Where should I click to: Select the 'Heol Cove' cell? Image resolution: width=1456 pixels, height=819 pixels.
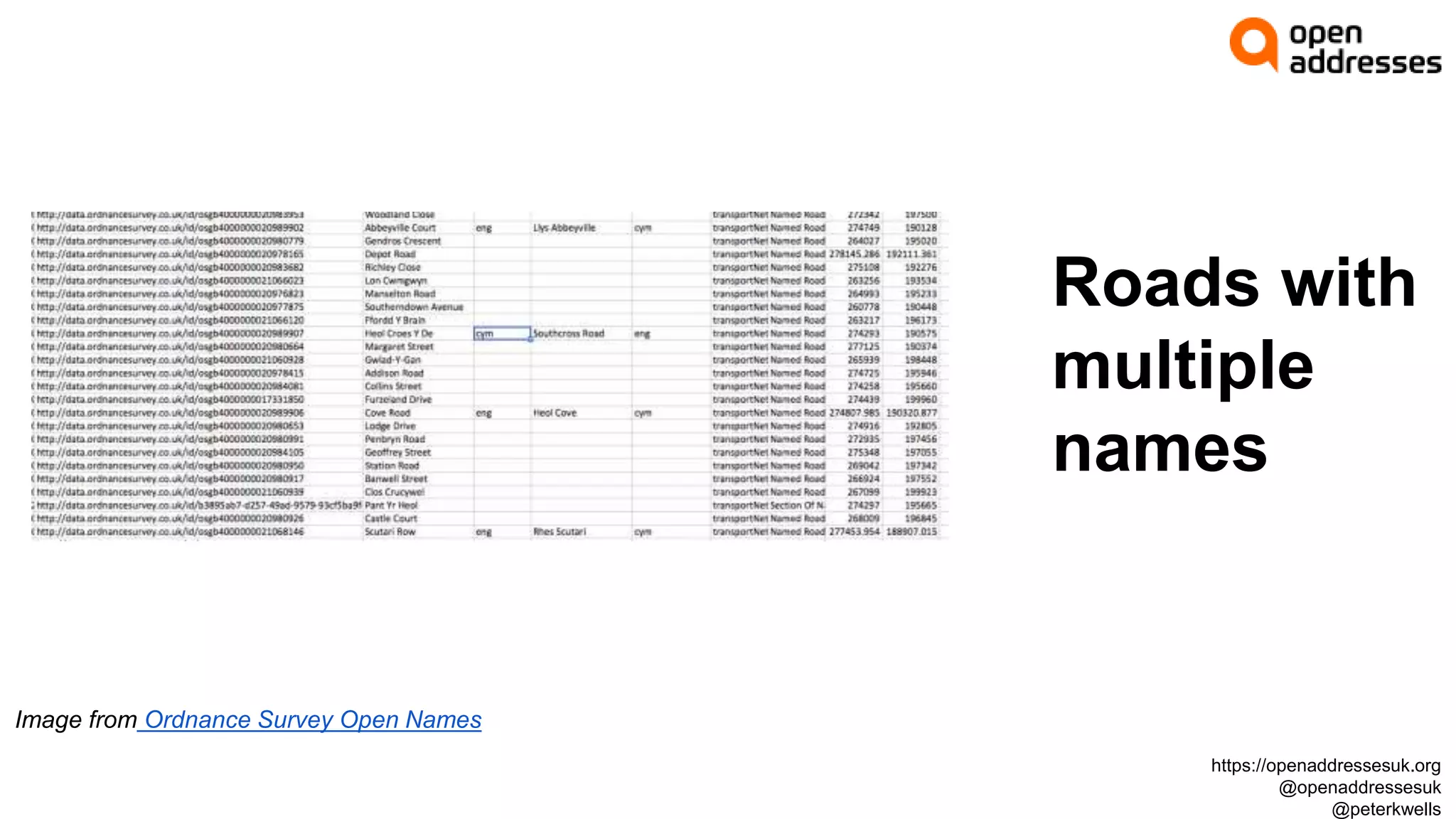click(555, 413)
